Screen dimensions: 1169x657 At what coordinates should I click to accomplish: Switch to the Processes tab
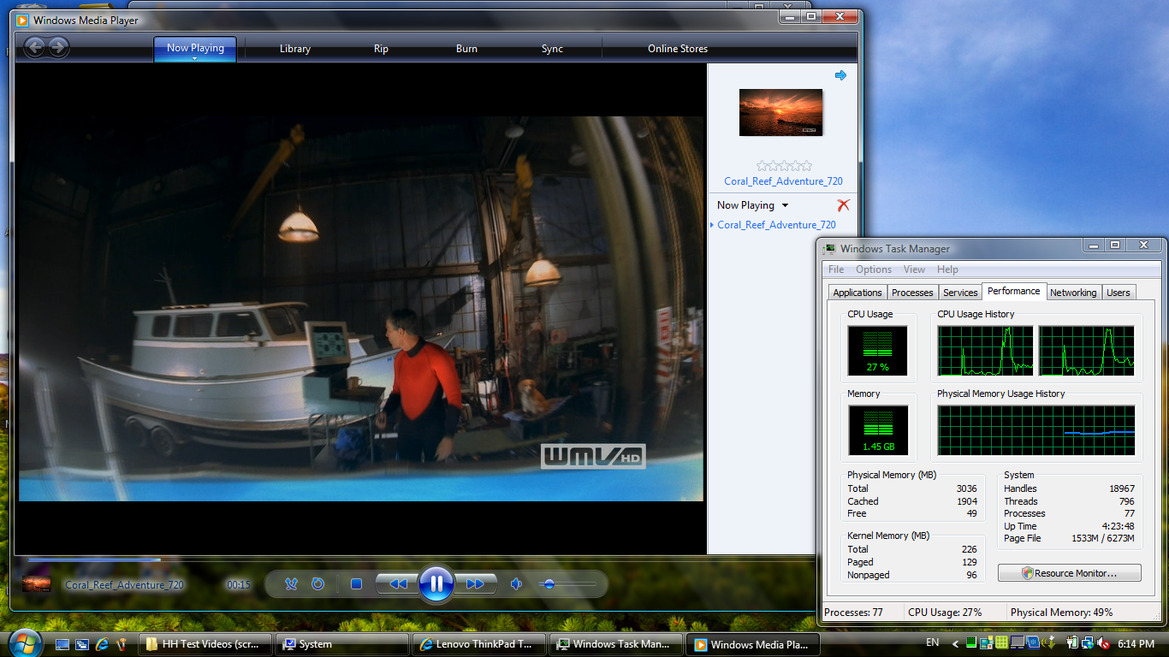coord(912,292)
